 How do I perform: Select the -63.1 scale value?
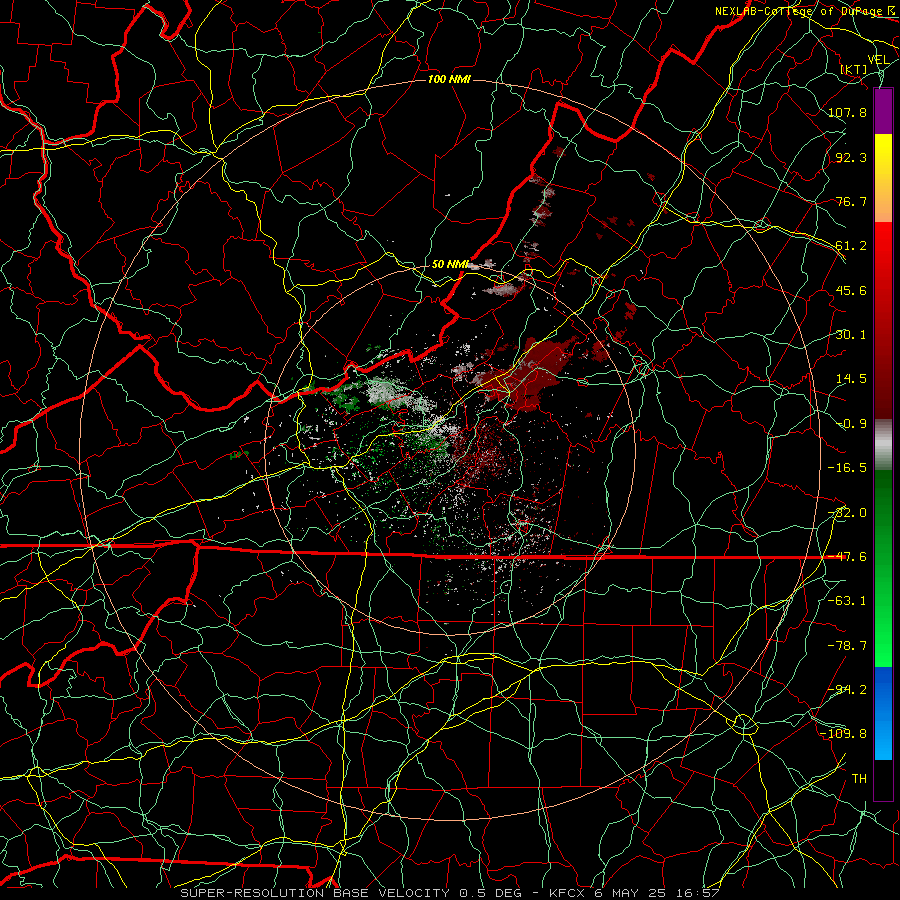pos(847,601)
